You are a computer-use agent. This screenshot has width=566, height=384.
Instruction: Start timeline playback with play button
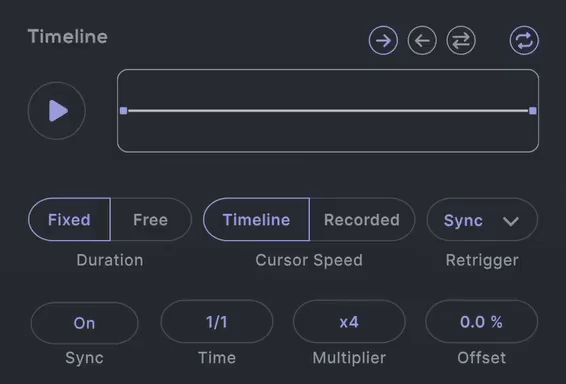click(57, 110)
